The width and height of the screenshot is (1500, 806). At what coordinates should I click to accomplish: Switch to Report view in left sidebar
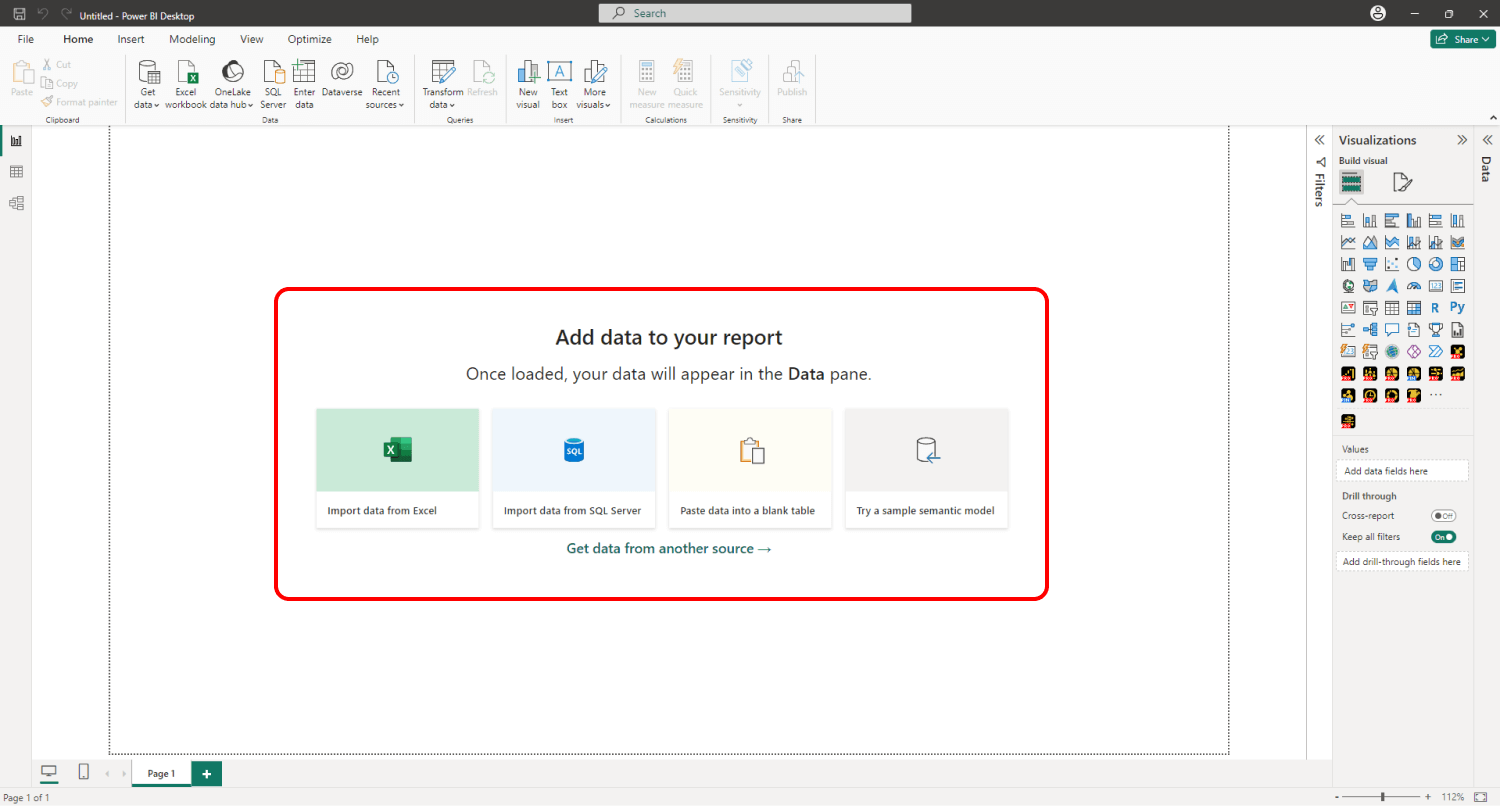click(x=16, y=141)
